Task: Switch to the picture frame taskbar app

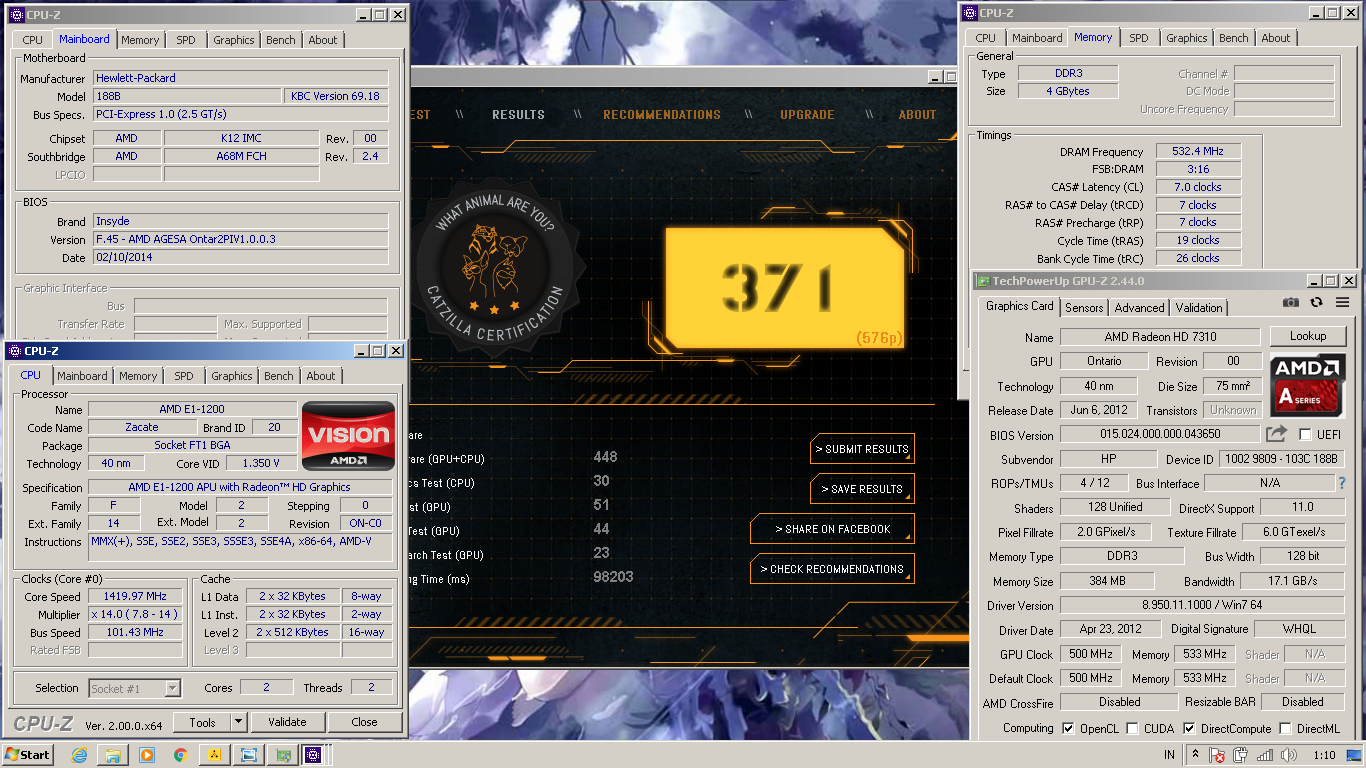Action: [249, 755]
